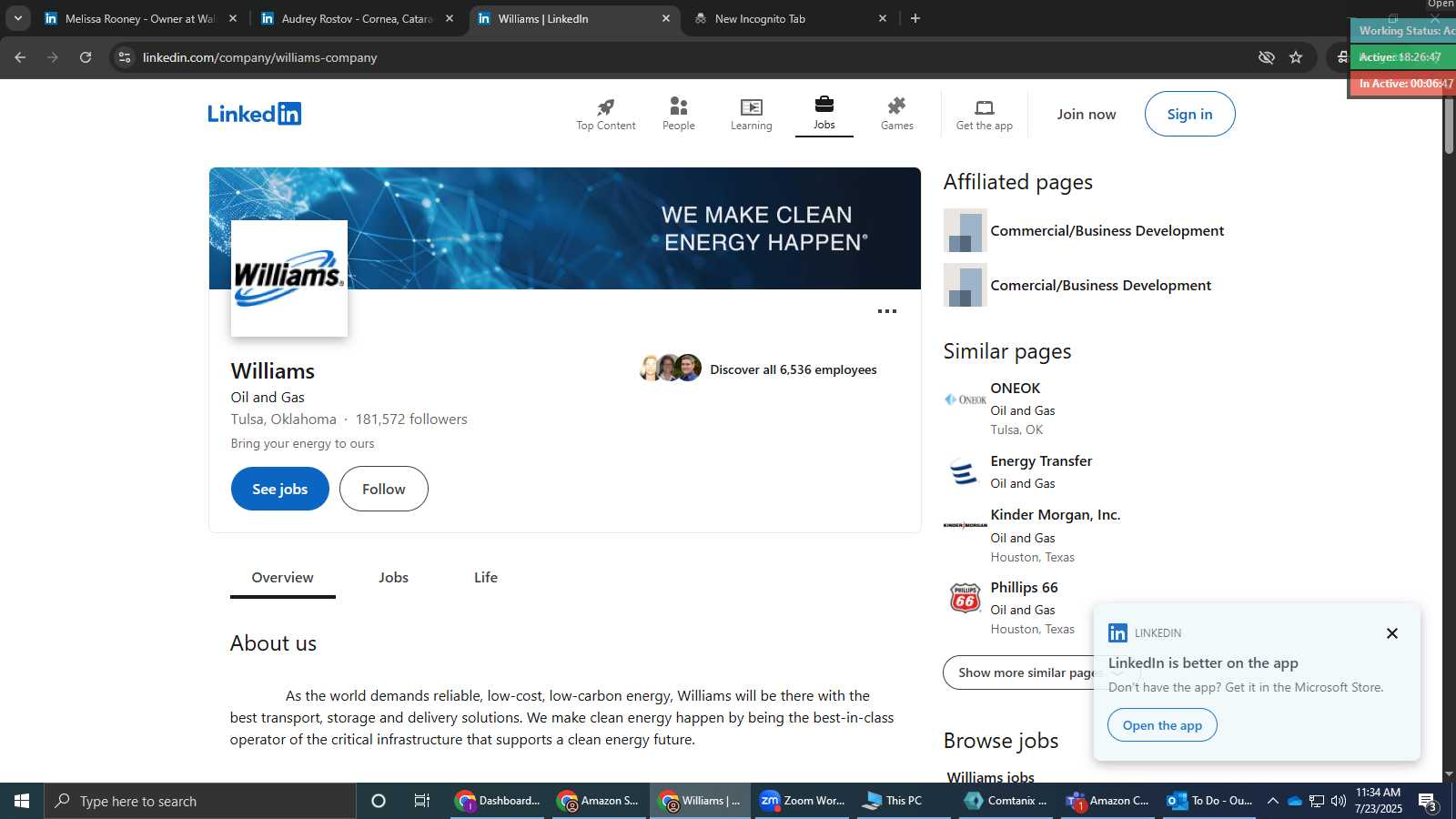The image size is (1456, 819).
Task: Open the ONEOK similar page link
Action: point(1015,389)
